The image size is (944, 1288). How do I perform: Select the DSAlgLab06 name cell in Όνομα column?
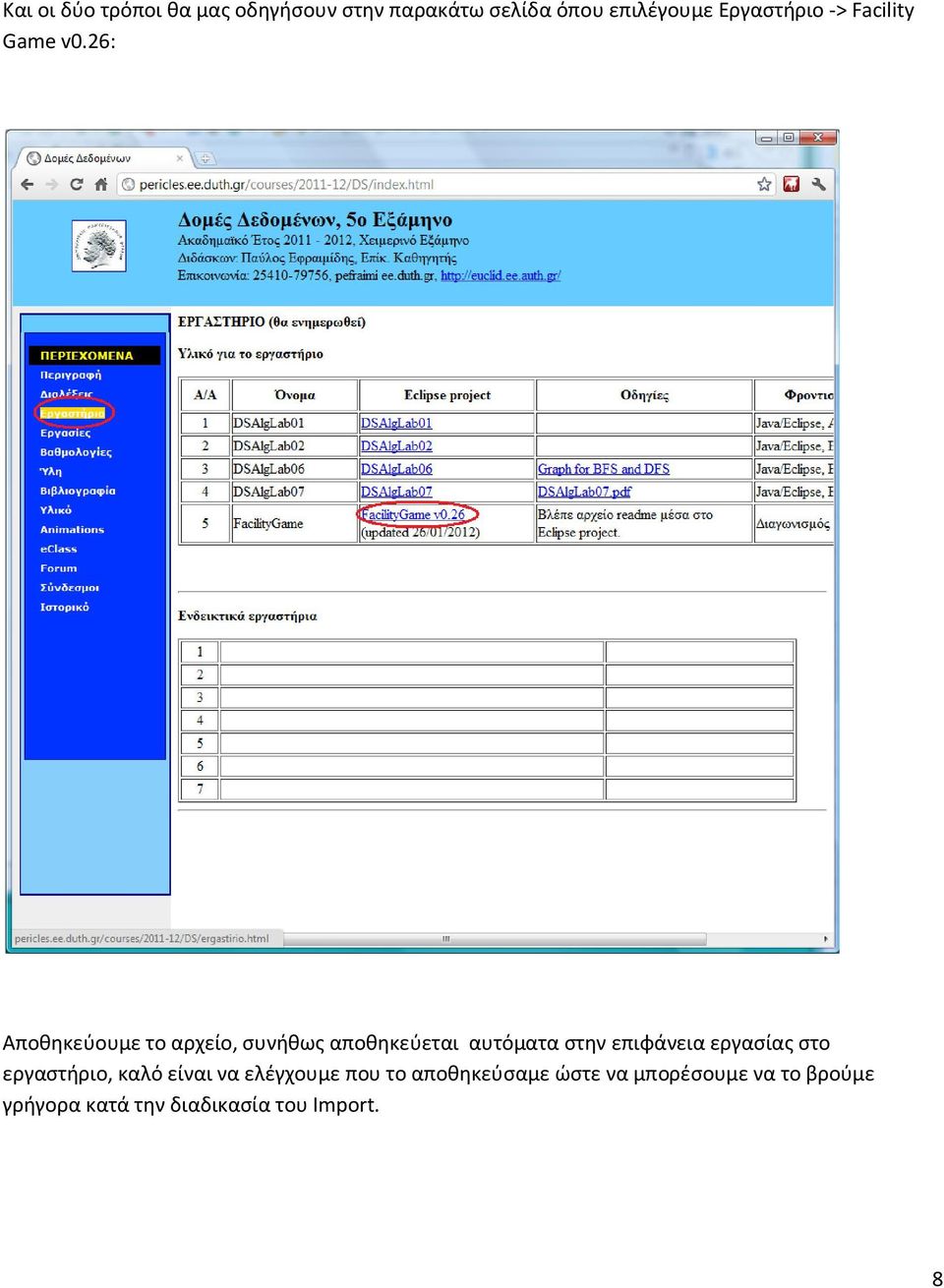pyautogui.click(x=295, y=469)
